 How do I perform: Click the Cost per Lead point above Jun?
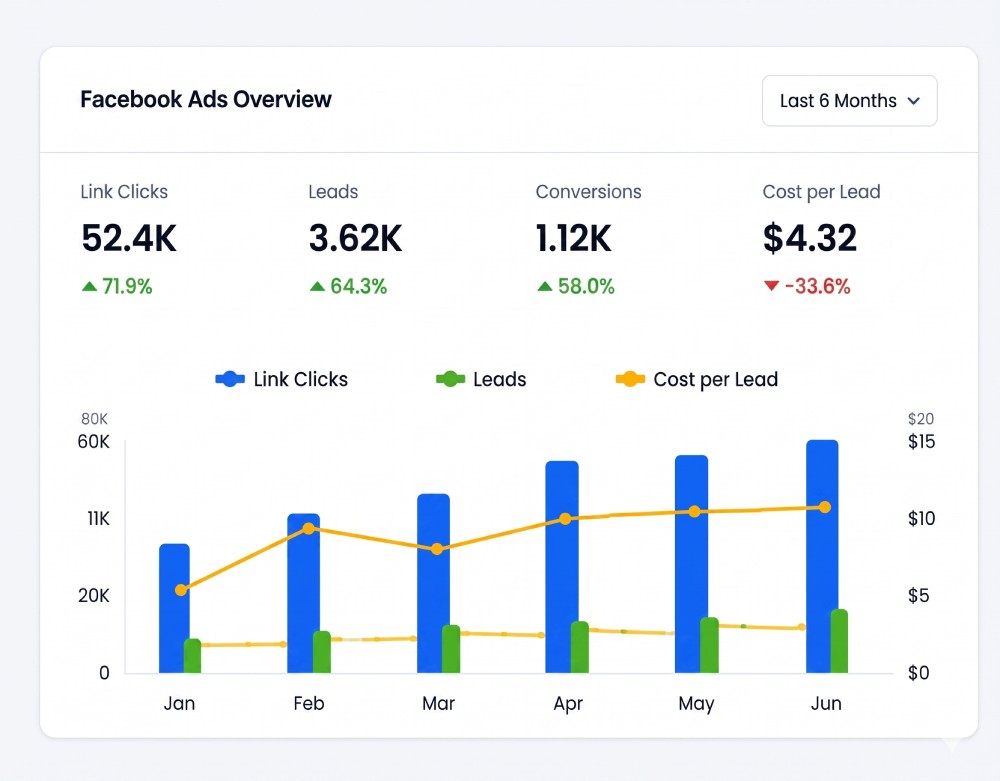pyautogui.click(x=825, y=507)
